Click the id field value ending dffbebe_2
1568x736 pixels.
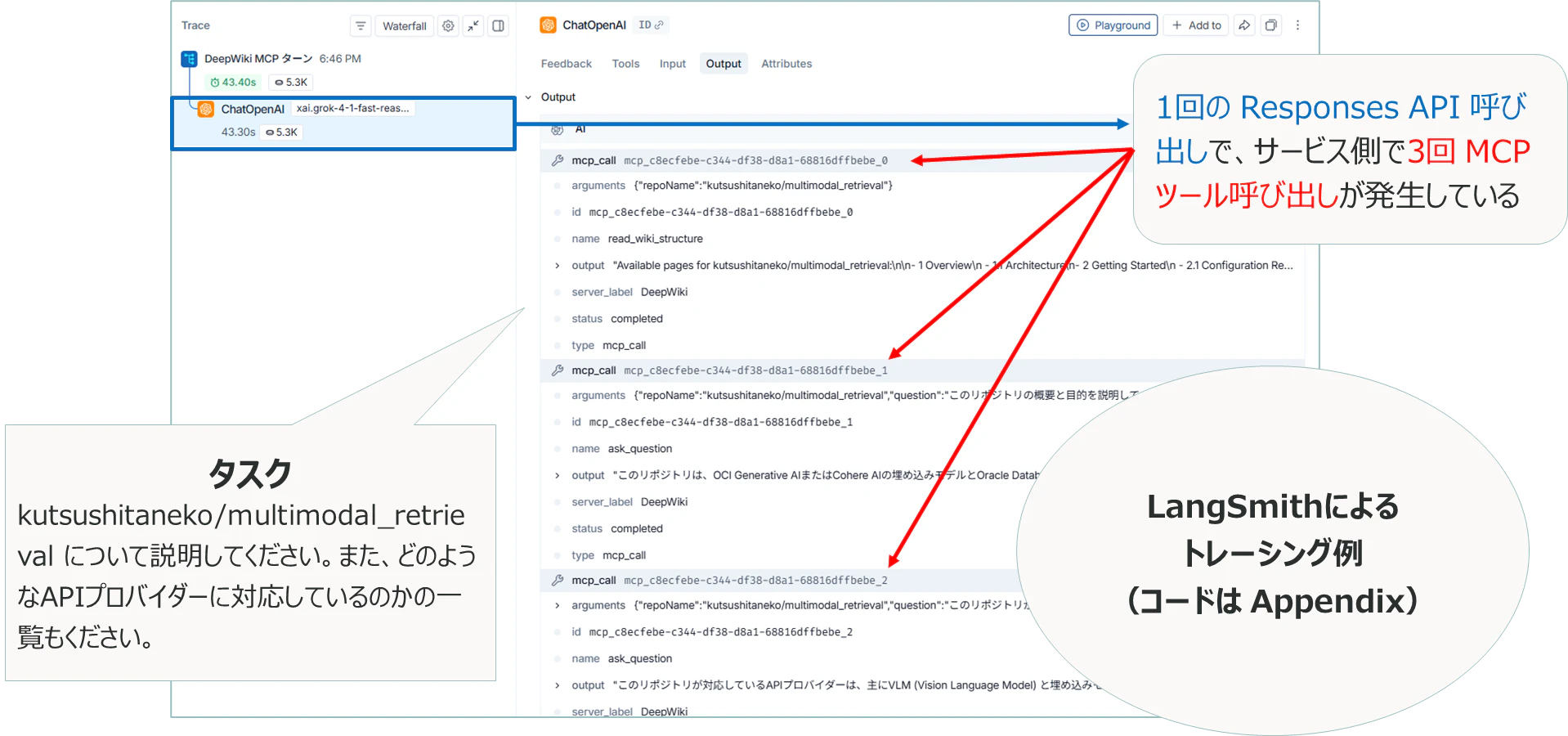tap(721, 632)
